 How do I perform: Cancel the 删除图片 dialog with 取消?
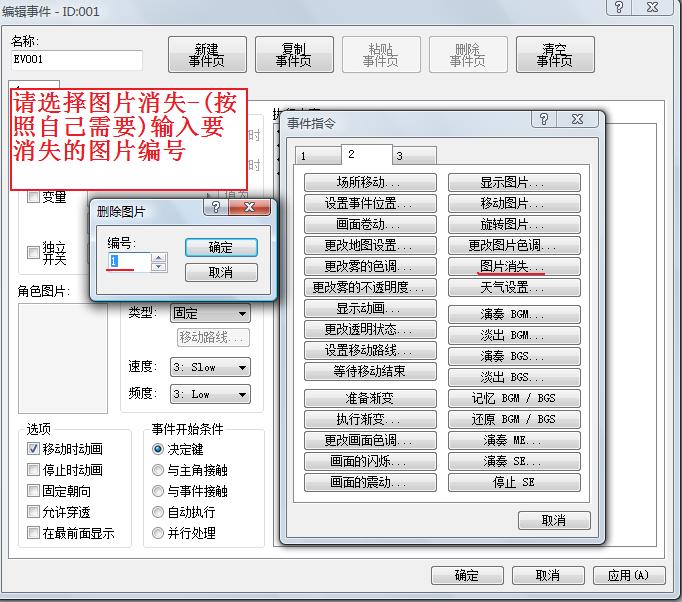pyautogui.click(x=221, y=272)
